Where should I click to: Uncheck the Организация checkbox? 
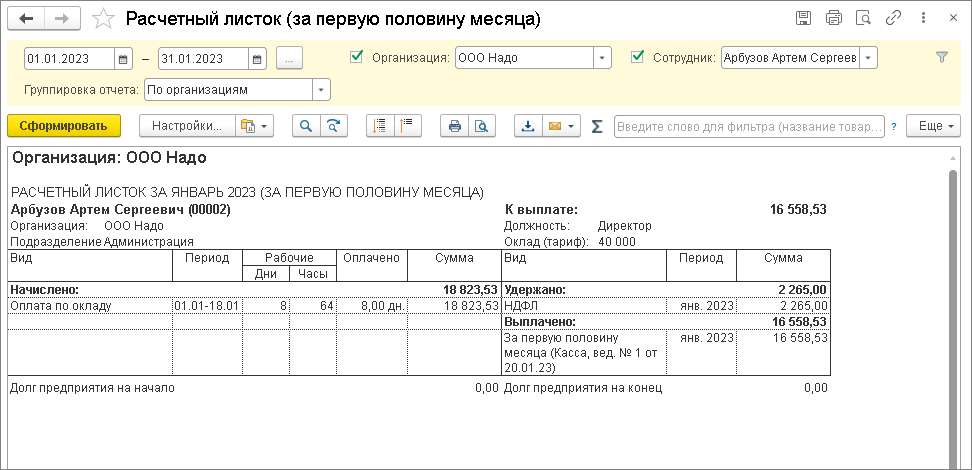point(357,58)
